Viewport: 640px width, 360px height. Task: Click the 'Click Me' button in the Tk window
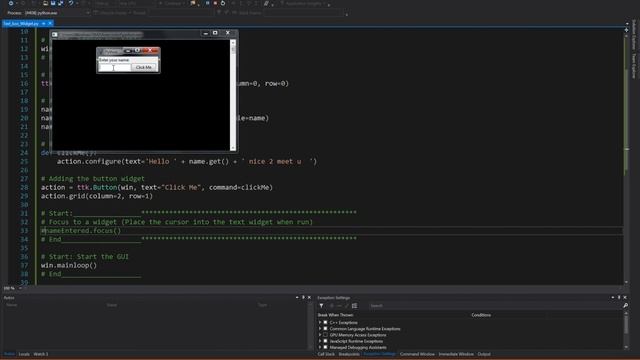click(x=144, y=67)
